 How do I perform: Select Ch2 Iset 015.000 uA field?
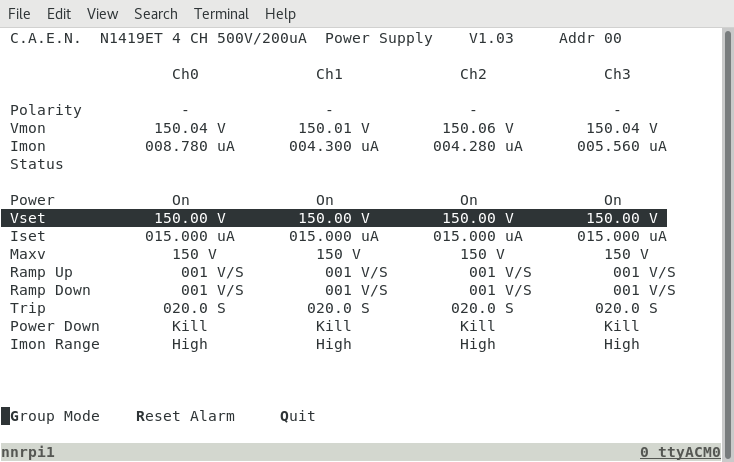click(x=478, y=236)
